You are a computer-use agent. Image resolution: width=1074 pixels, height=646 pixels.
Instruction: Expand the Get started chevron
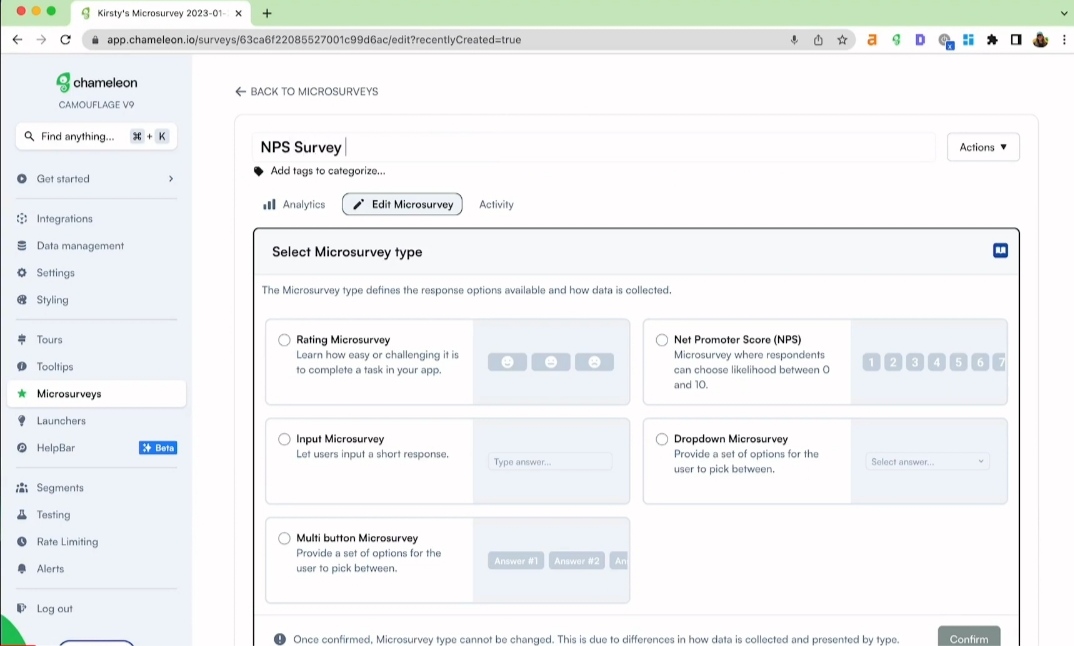[171, 179]
